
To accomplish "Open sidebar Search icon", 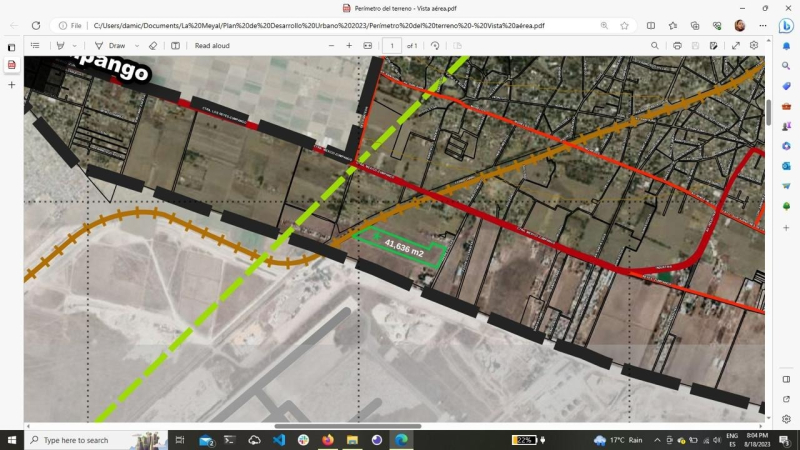I will click(x=786, y=66).
